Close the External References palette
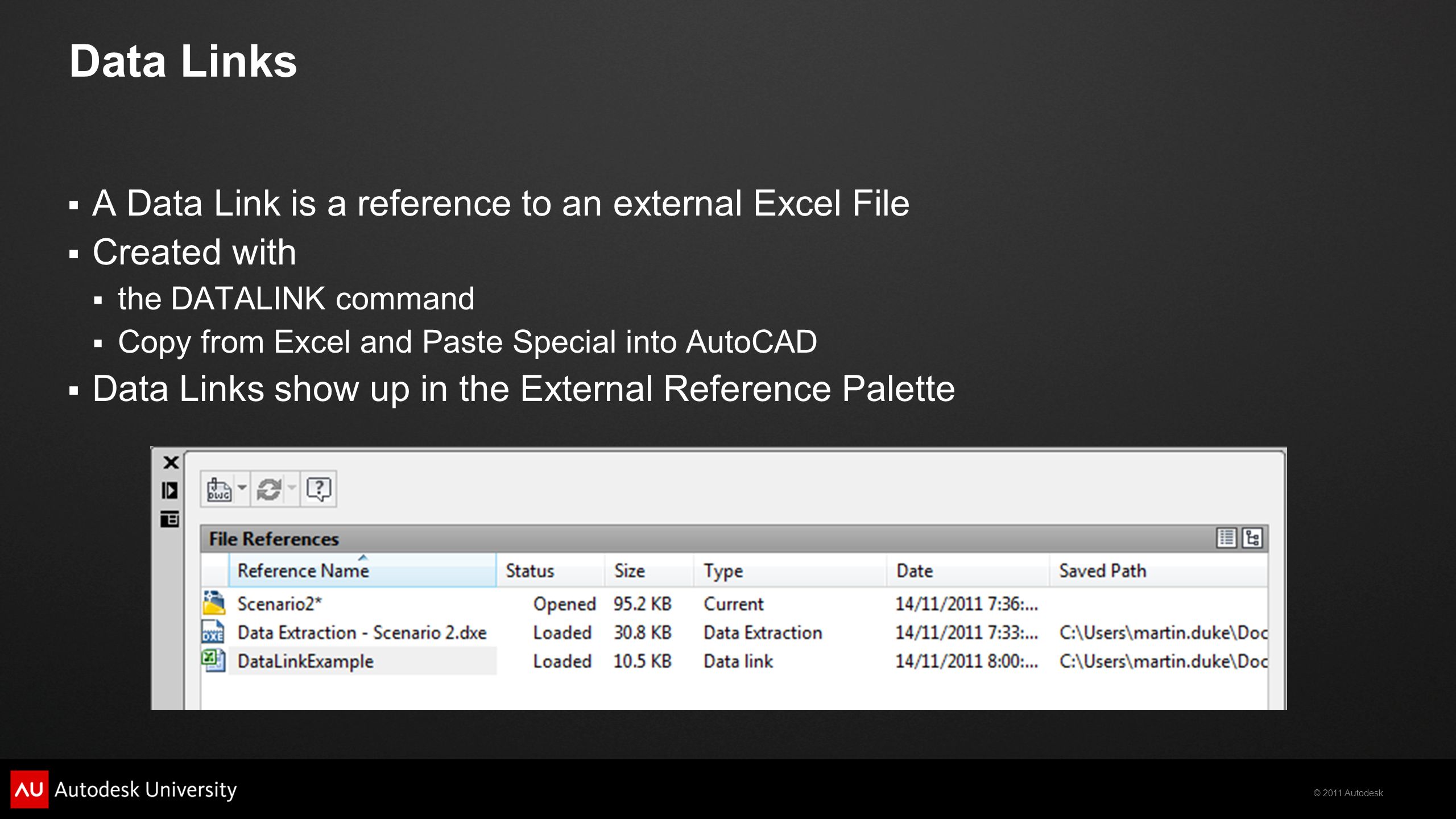This screenshot has height=819, width=1456. pos(171,462)
